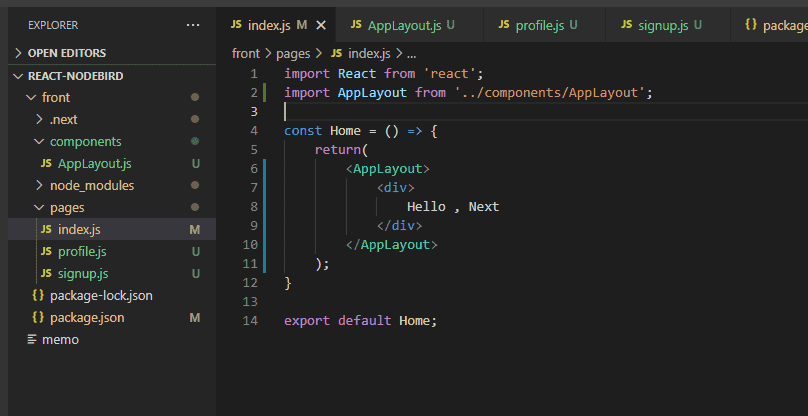
Task: Click the lines icon beside memo
Action: coord(32,340)
